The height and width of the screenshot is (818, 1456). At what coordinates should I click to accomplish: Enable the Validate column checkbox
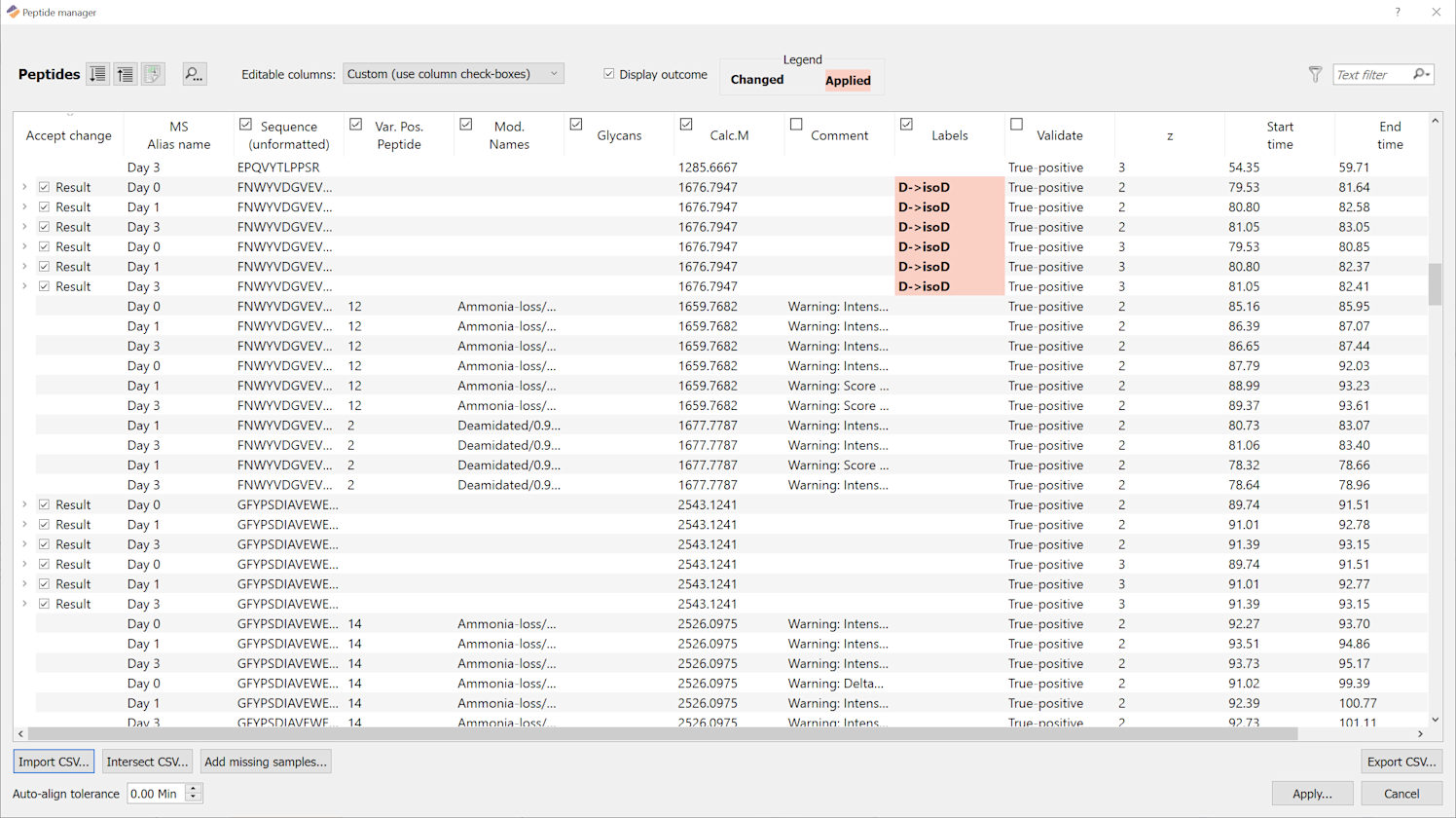1016,125
